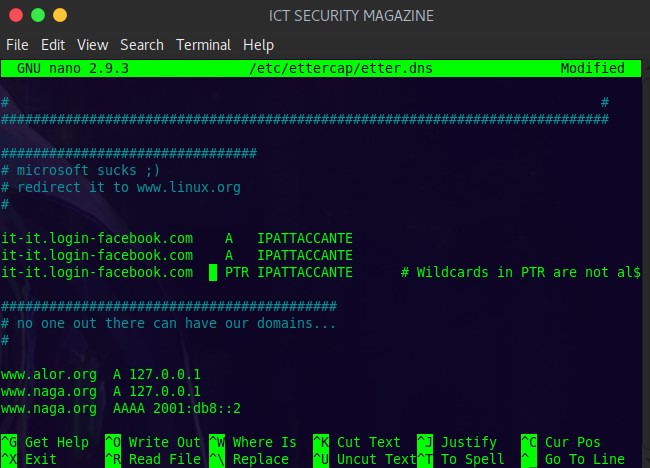Open the Edit menu
Viewport: 650px width, 468px height.
point(53,45)
